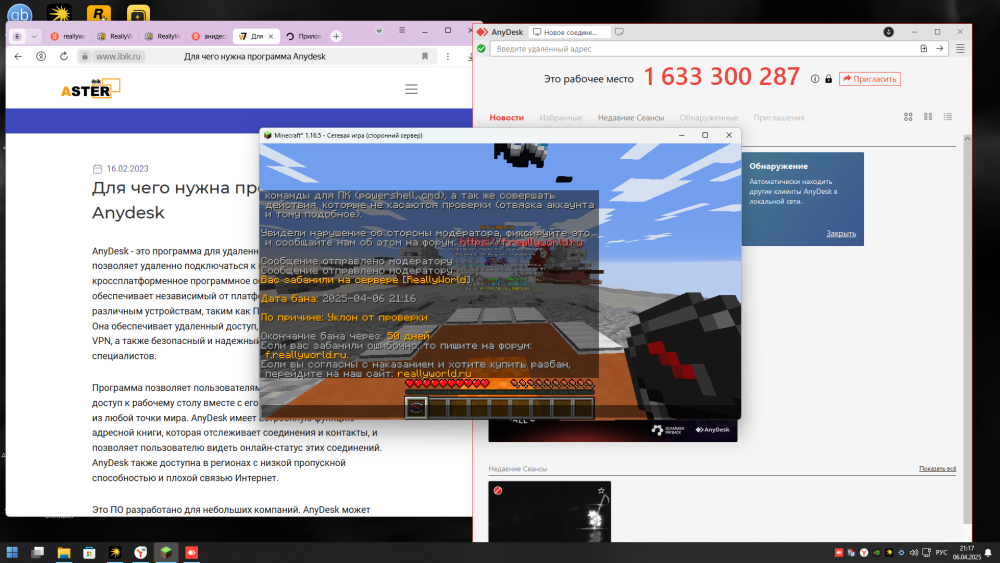Screen dimensions: 1000x563
Task: Click the lock icon beside AnyDesk ID
Action: pos(828,79)
